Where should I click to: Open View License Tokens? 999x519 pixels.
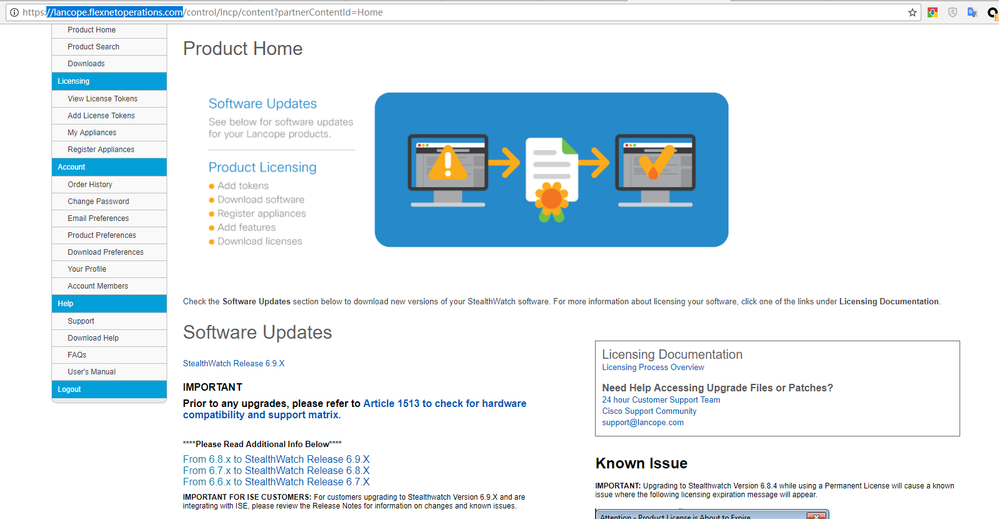109,99
